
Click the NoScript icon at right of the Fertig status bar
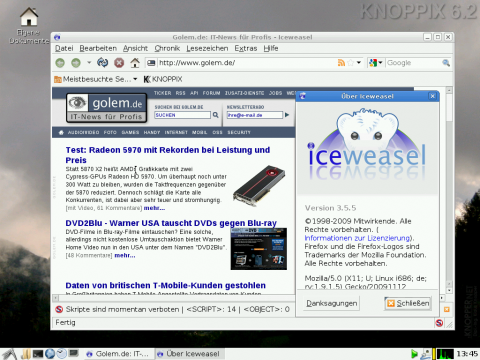pyautogui.click(x=439, y=323)
